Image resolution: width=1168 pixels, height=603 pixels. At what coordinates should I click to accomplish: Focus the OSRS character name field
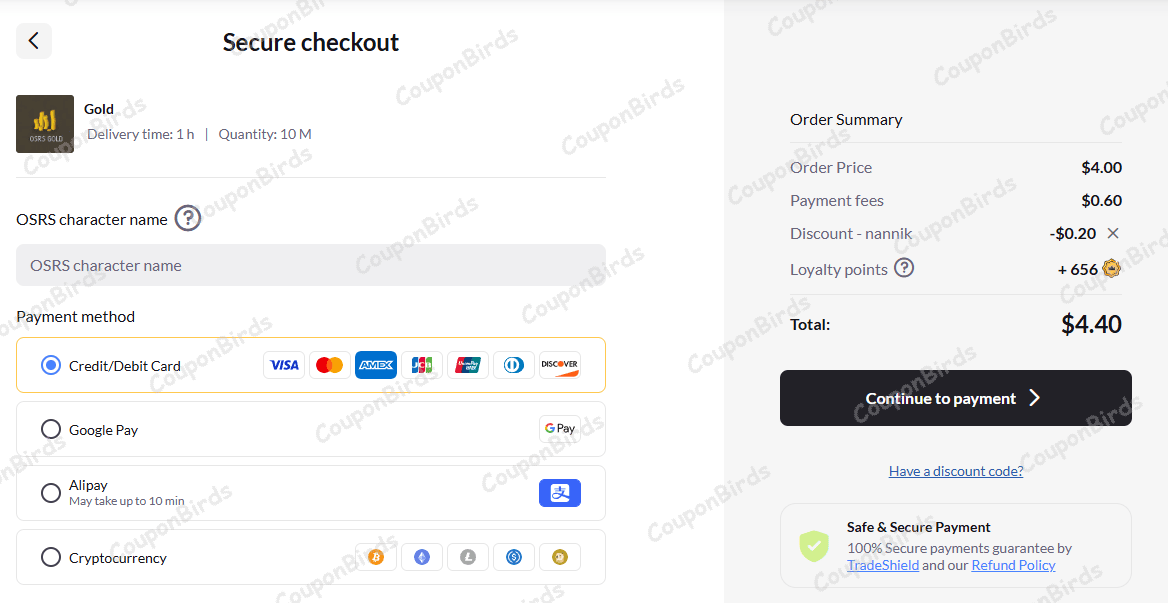coord(310,265)
